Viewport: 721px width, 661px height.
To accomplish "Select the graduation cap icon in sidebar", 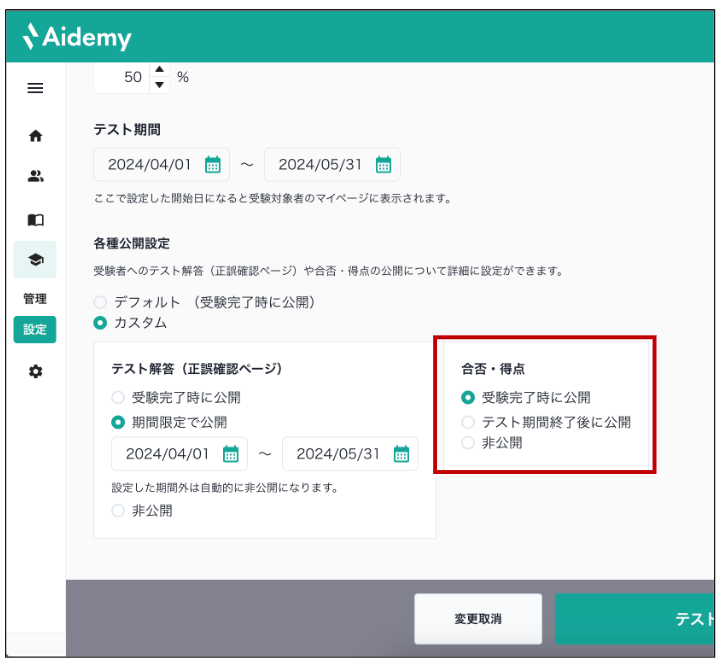I will click(x=35, y=260).
